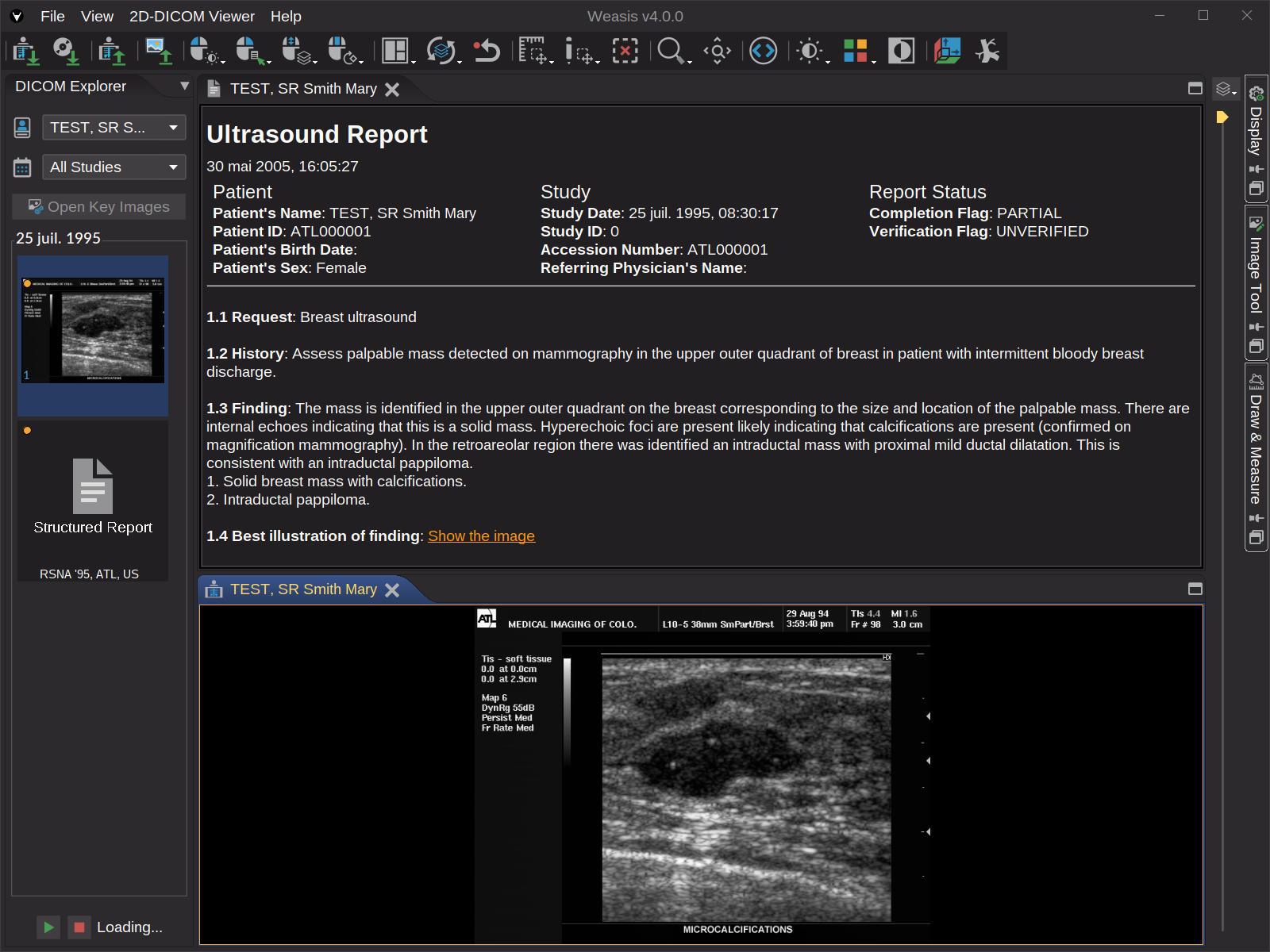Click the Show the image link

[x=480, y=535]
